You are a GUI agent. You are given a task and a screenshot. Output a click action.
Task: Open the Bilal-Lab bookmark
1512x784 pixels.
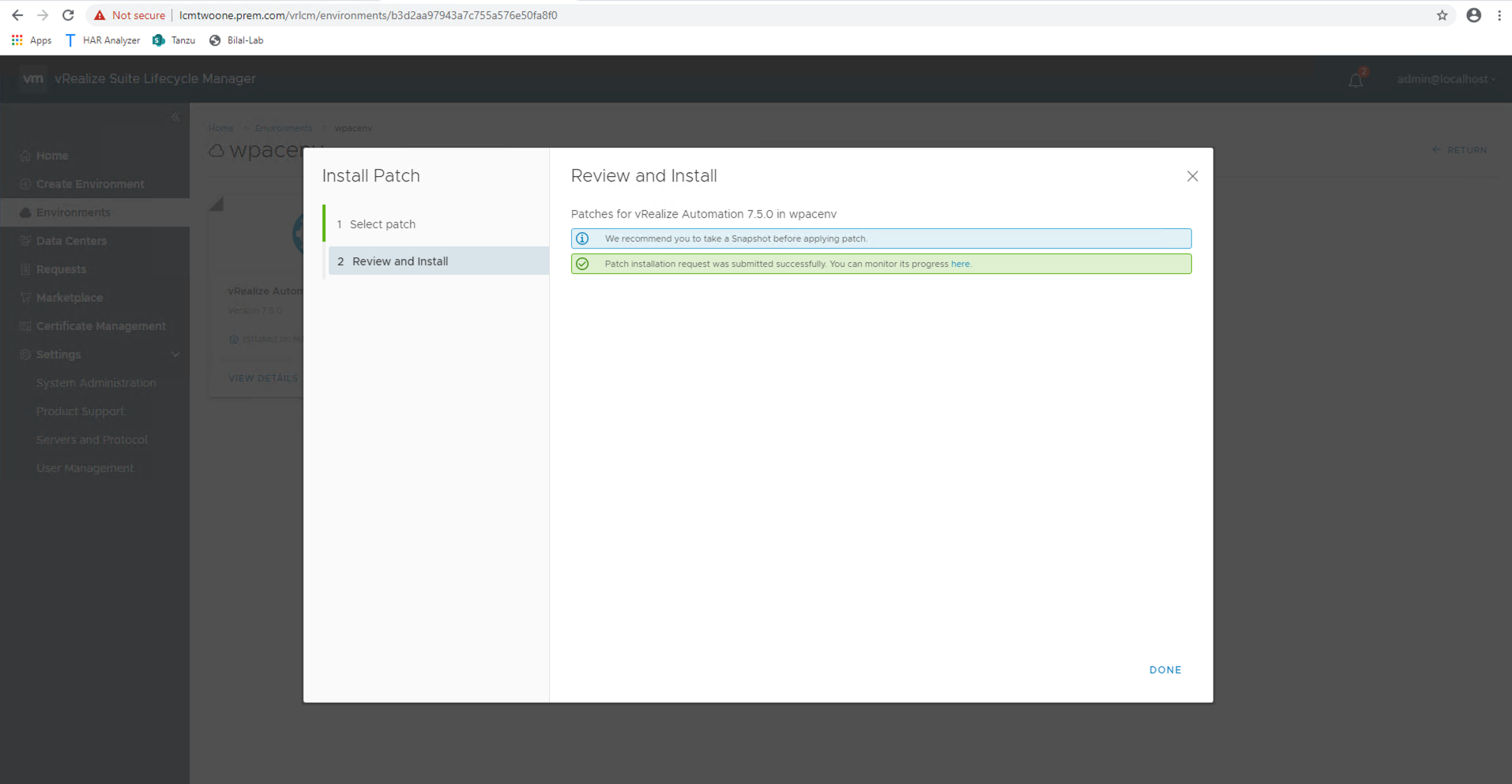point(236,40)
